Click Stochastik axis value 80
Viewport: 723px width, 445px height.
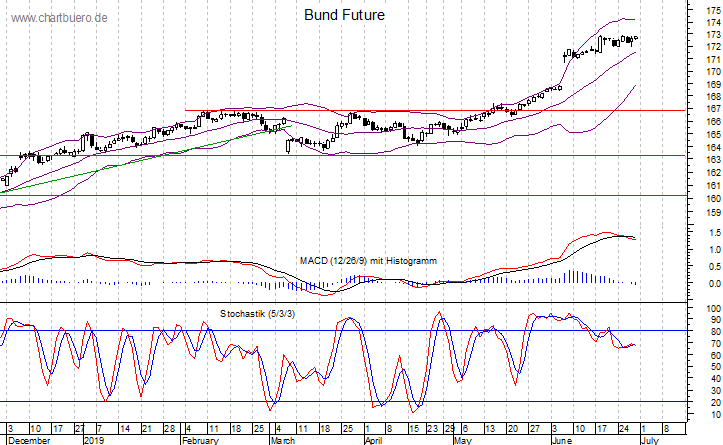pyautogui.click(x=716, y=332)
